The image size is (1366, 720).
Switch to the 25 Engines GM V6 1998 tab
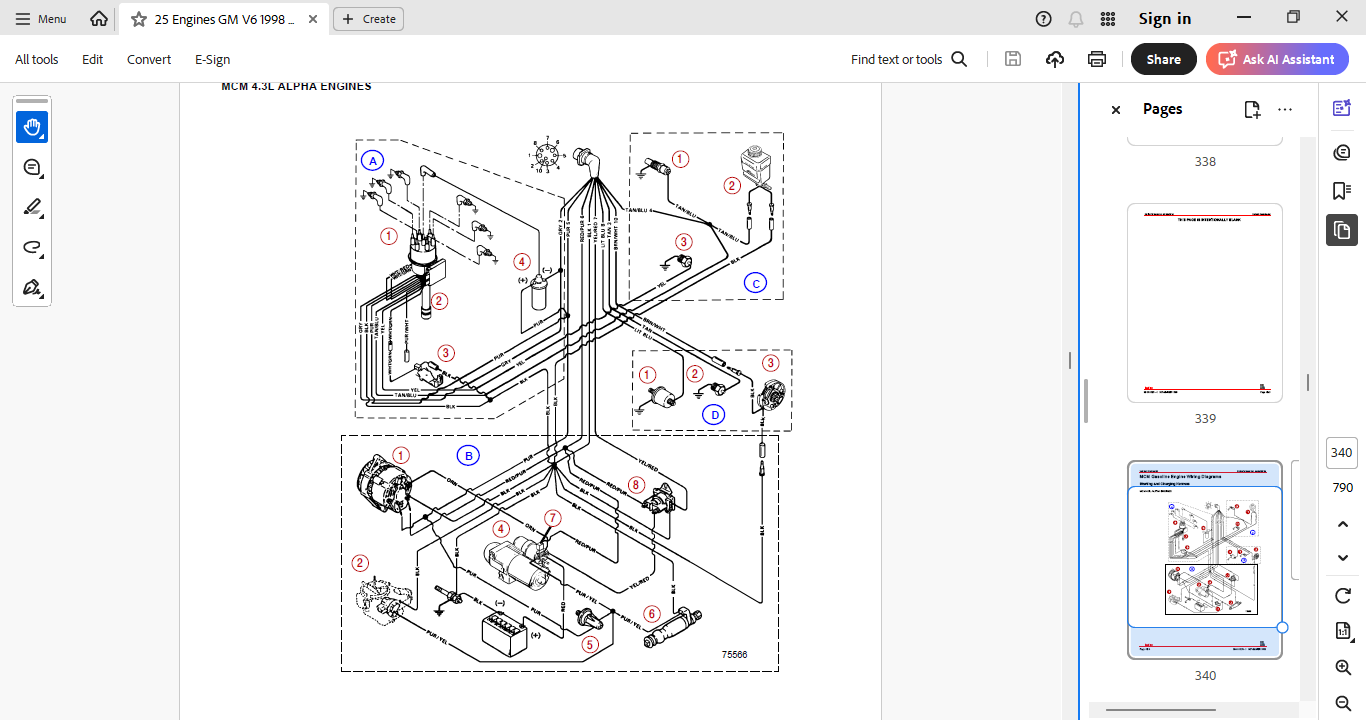[x=224, y=19]
